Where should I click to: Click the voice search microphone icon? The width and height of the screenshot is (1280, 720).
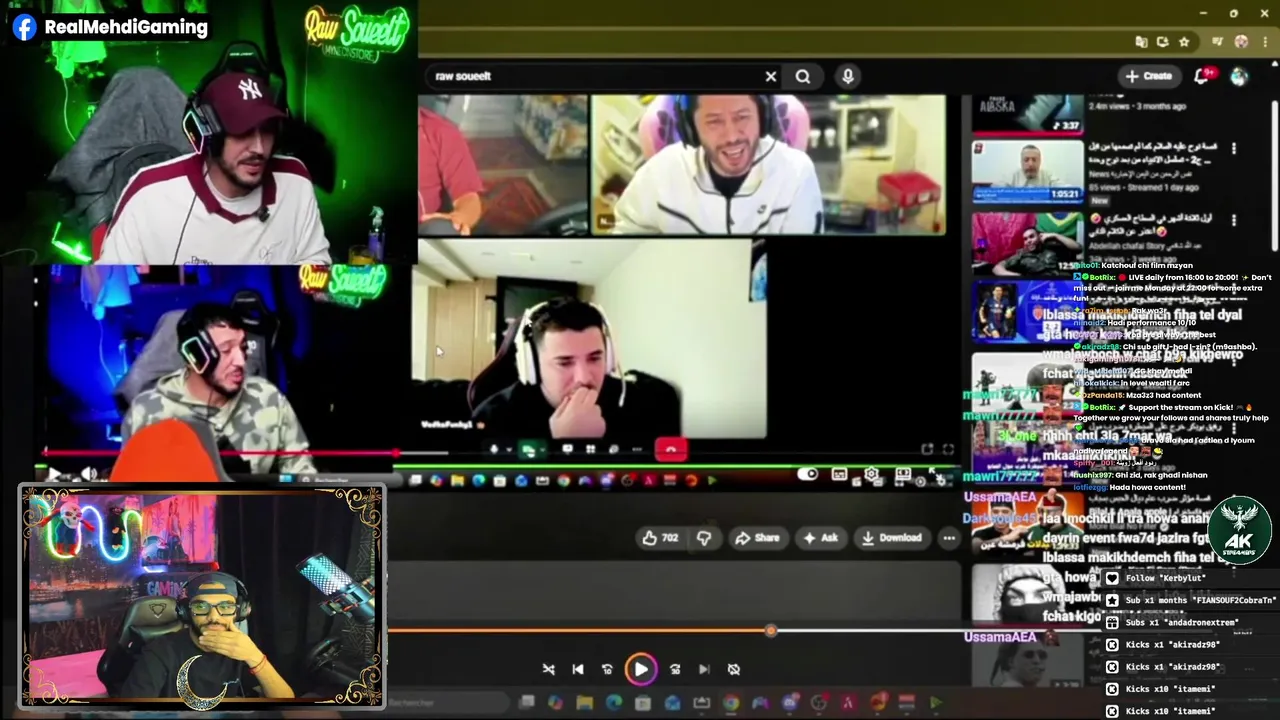point(848,76)
